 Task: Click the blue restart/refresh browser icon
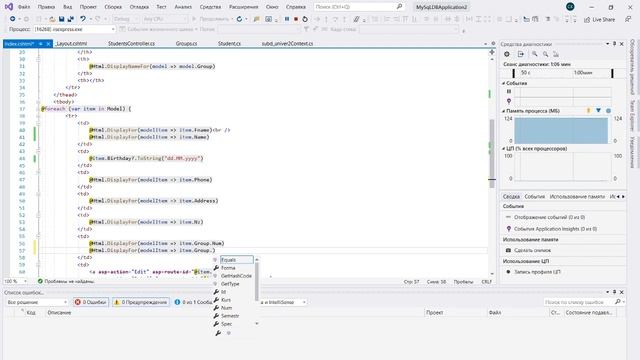click(x=239, y=19)
